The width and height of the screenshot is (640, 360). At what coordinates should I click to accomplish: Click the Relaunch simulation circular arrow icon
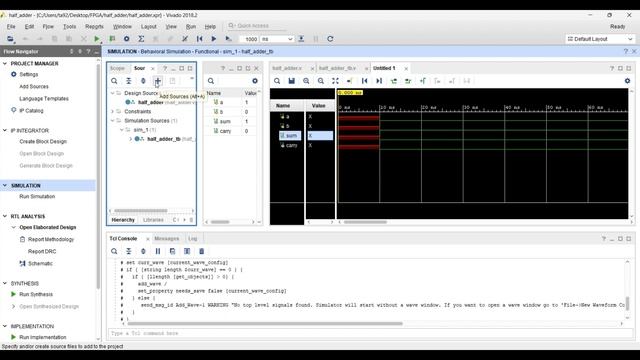[330, 39]
